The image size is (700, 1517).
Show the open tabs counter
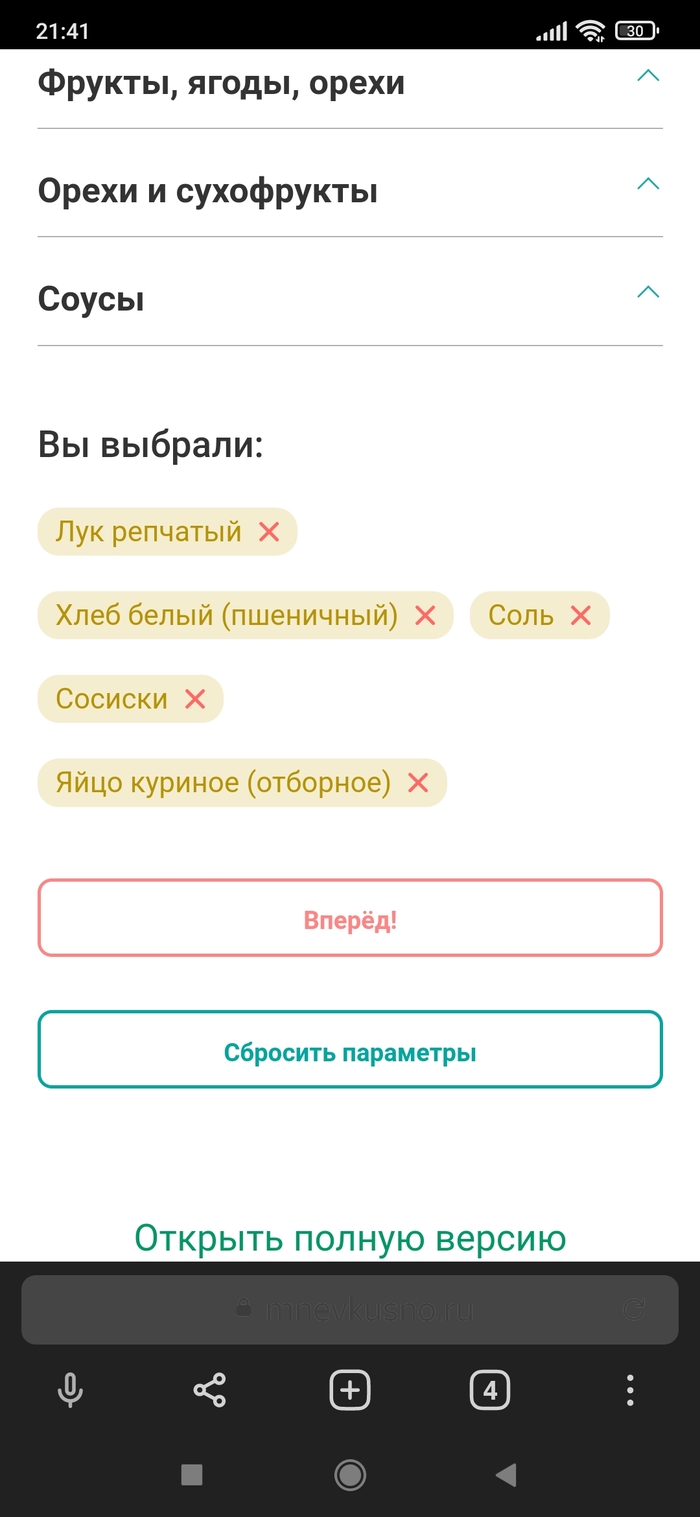tap(489, 1390)
